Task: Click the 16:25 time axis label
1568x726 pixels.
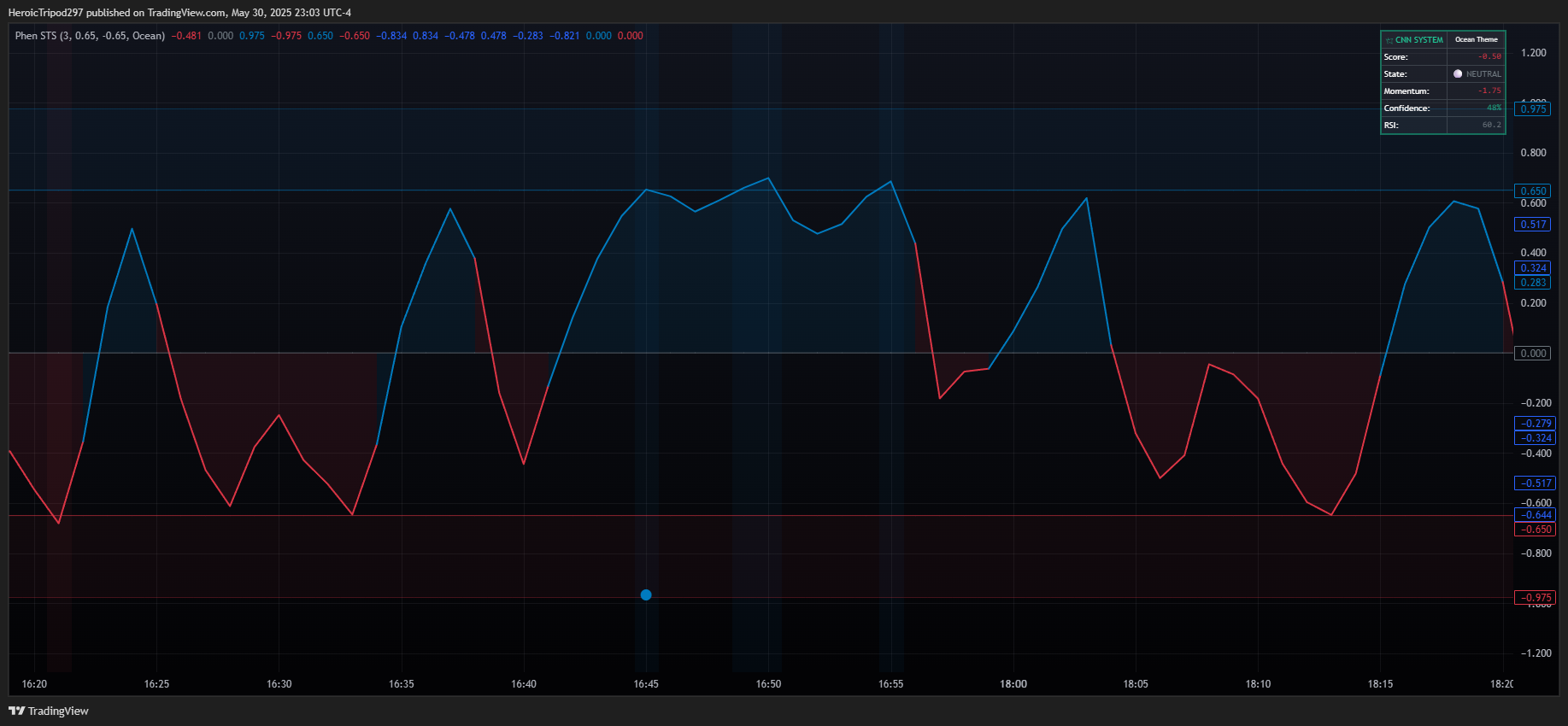Action: [x=156, y=684]
